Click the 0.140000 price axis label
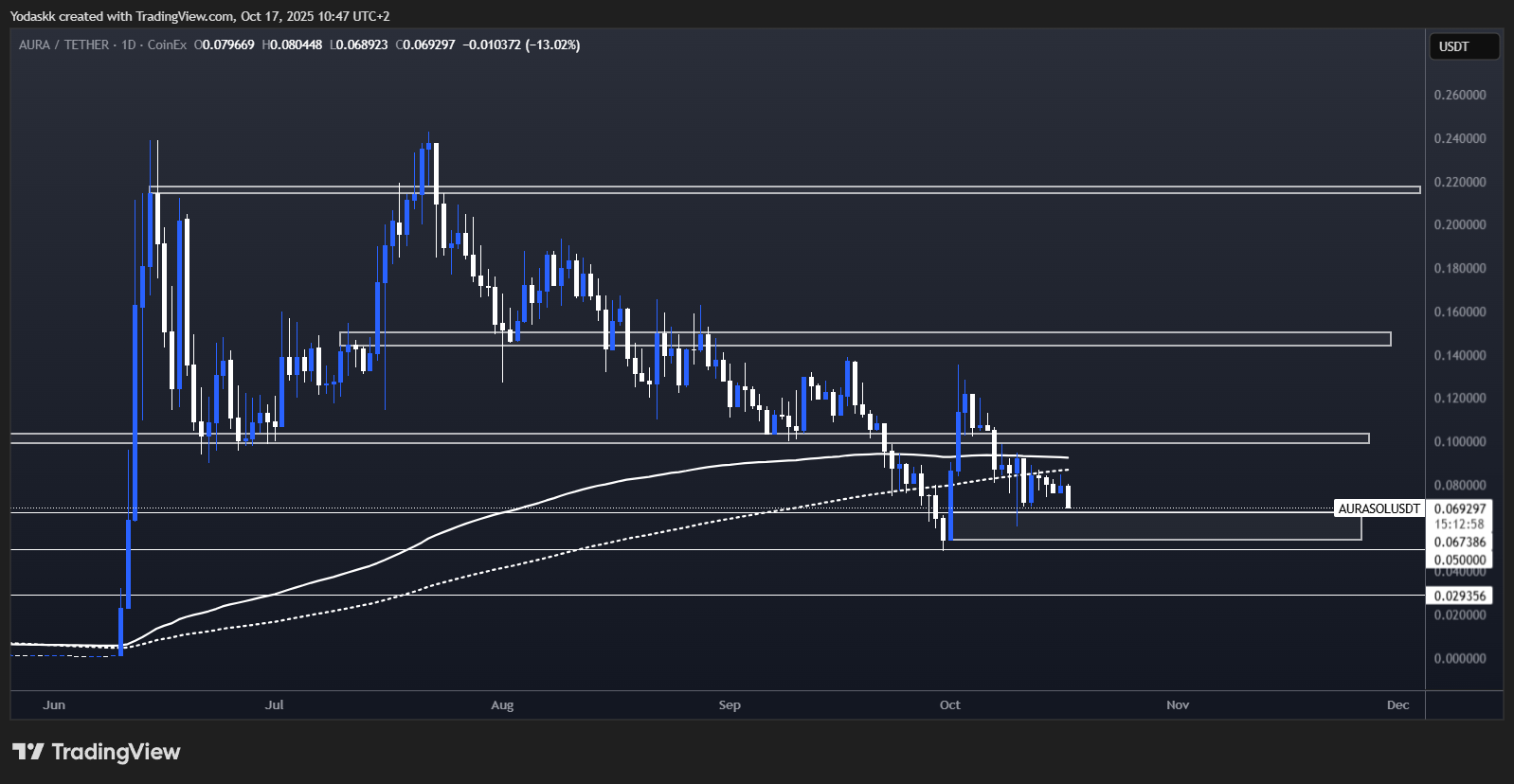Image resolution: width=1514 pixels, height=784 pixels. click(x=1460, y=355)
